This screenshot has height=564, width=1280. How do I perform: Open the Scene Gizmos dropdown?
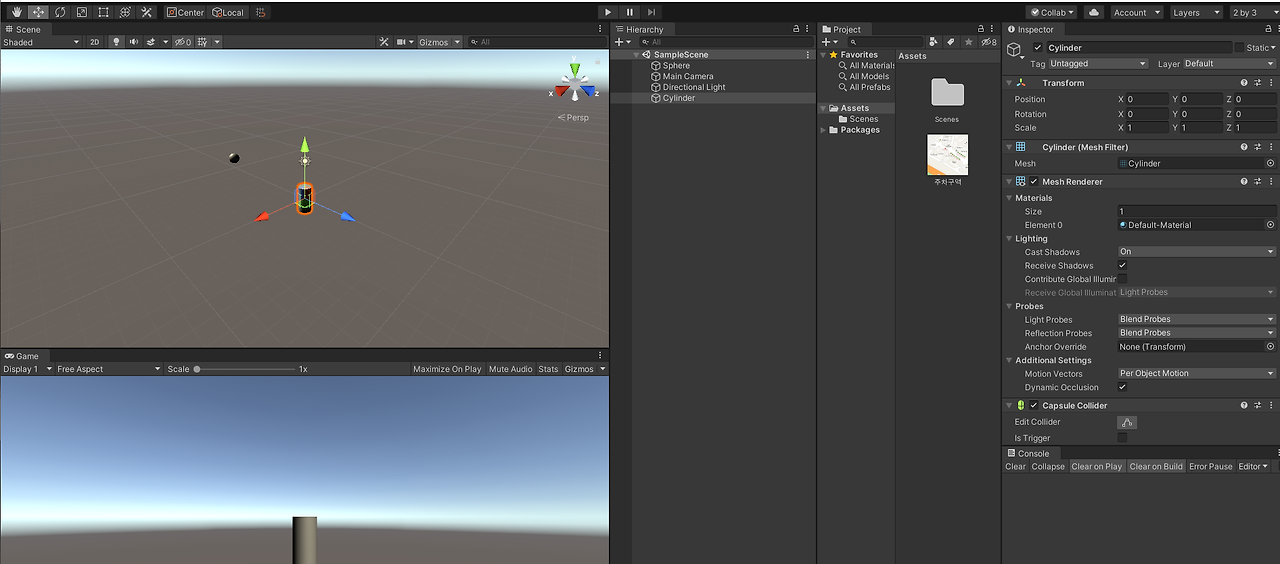coord(440,42)
